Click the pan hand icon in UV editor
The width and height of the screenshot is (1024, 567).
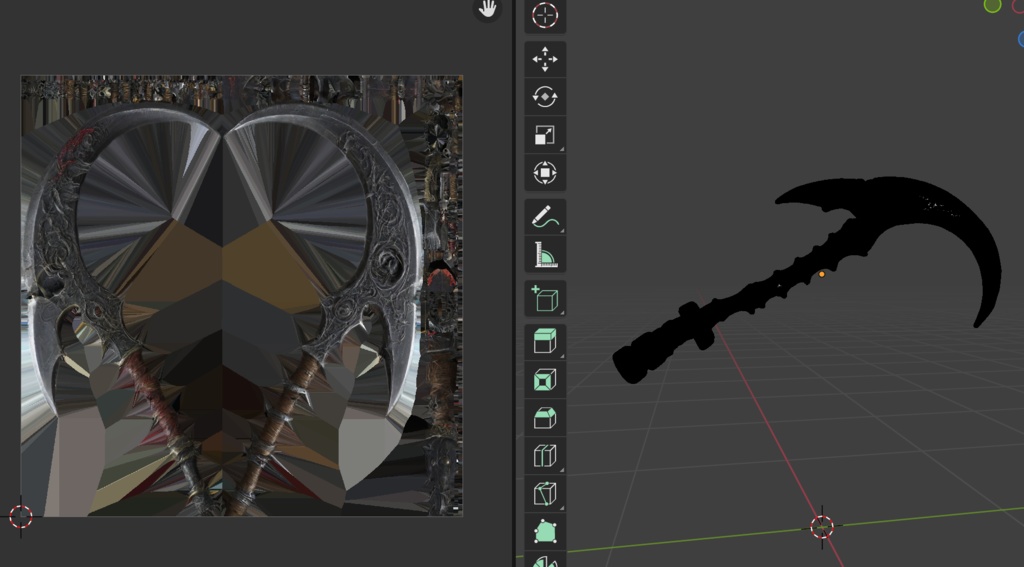[x=487, y=10]
